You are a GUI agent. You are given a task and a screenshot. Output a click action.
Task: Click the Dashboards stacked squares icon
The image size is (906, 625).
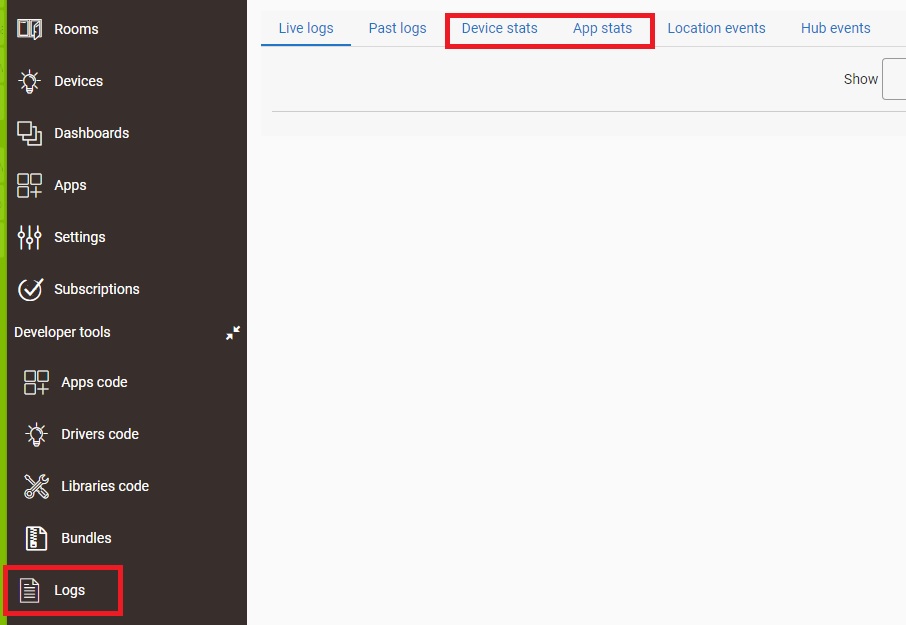coord(29,133)
